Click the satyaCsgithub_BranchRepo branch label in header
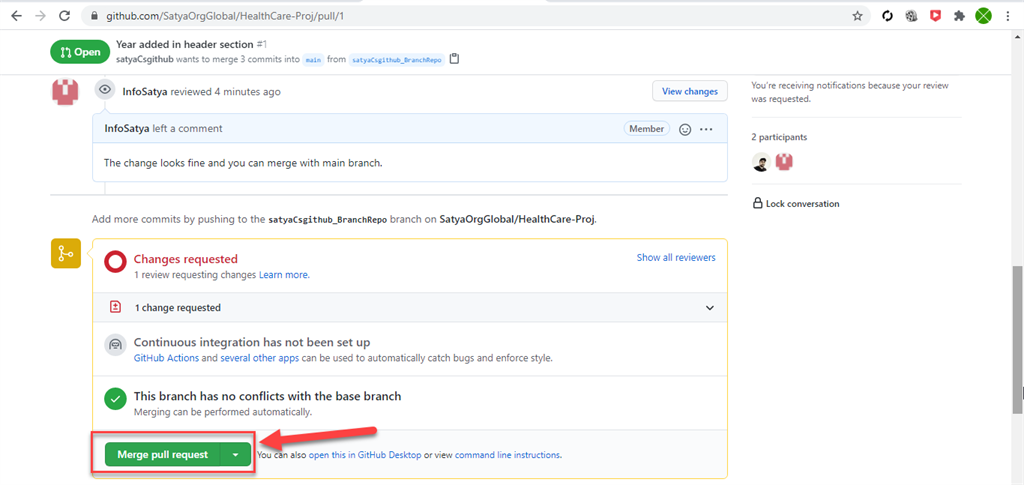 point(397,59)
